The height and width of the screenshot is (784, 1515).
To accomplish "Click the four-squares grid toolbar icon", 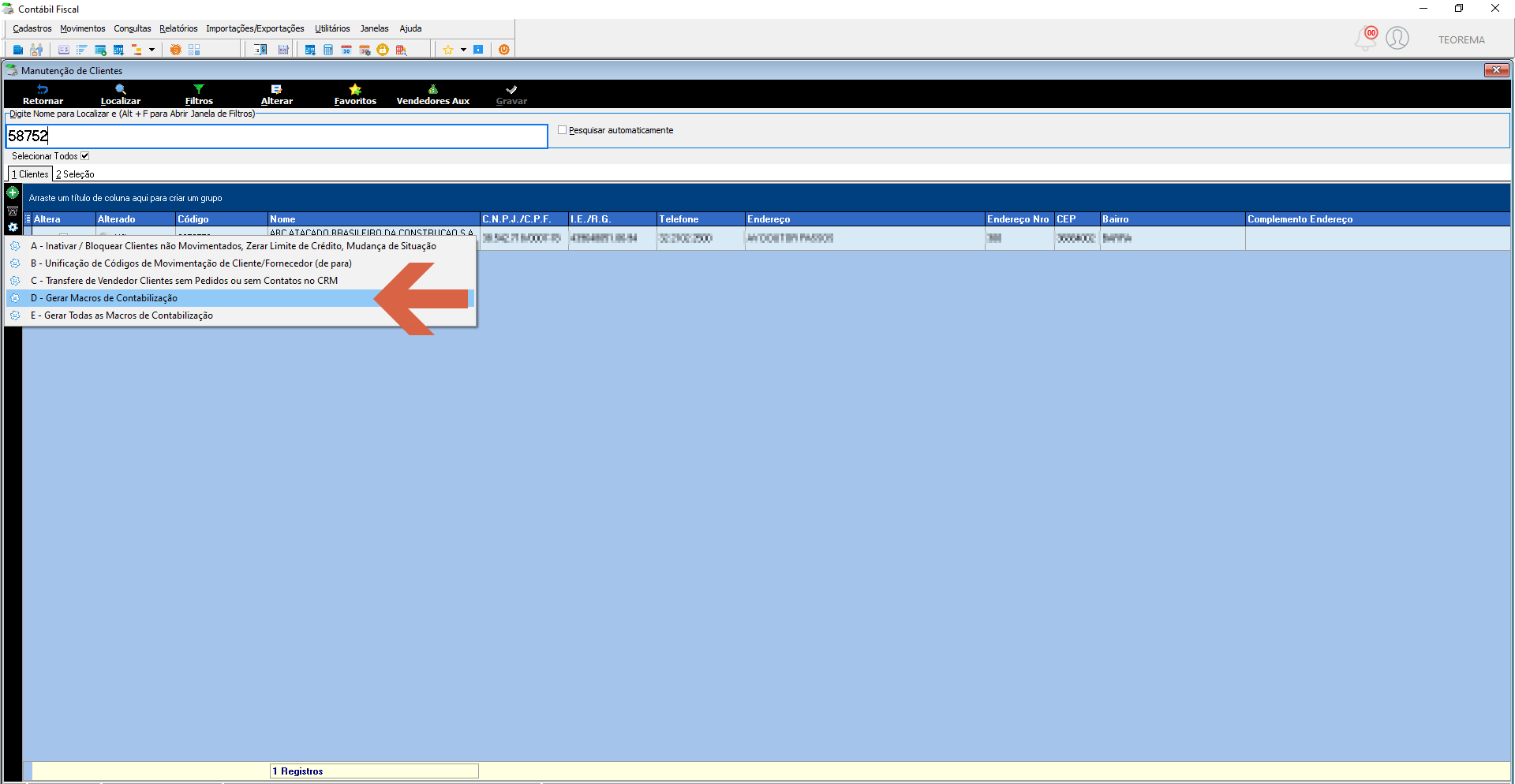I will (194, 50).
